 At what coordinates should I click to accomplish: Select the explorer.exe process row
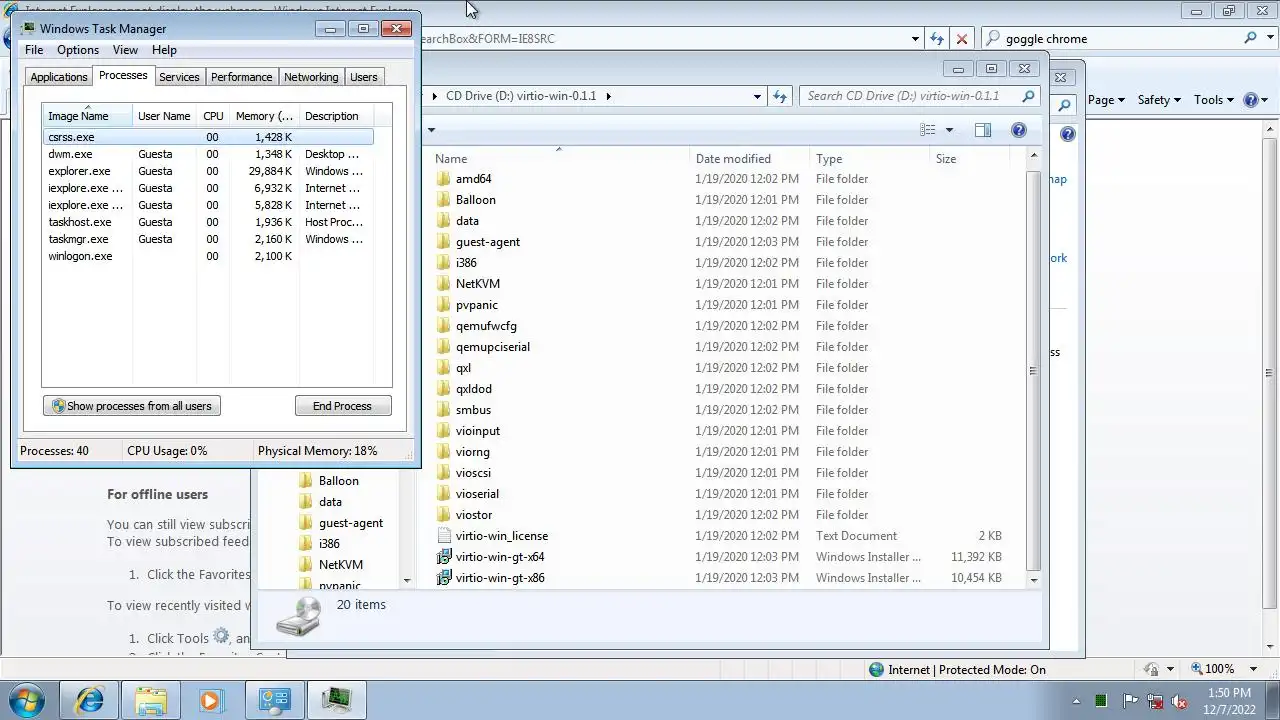coord(208,171)
